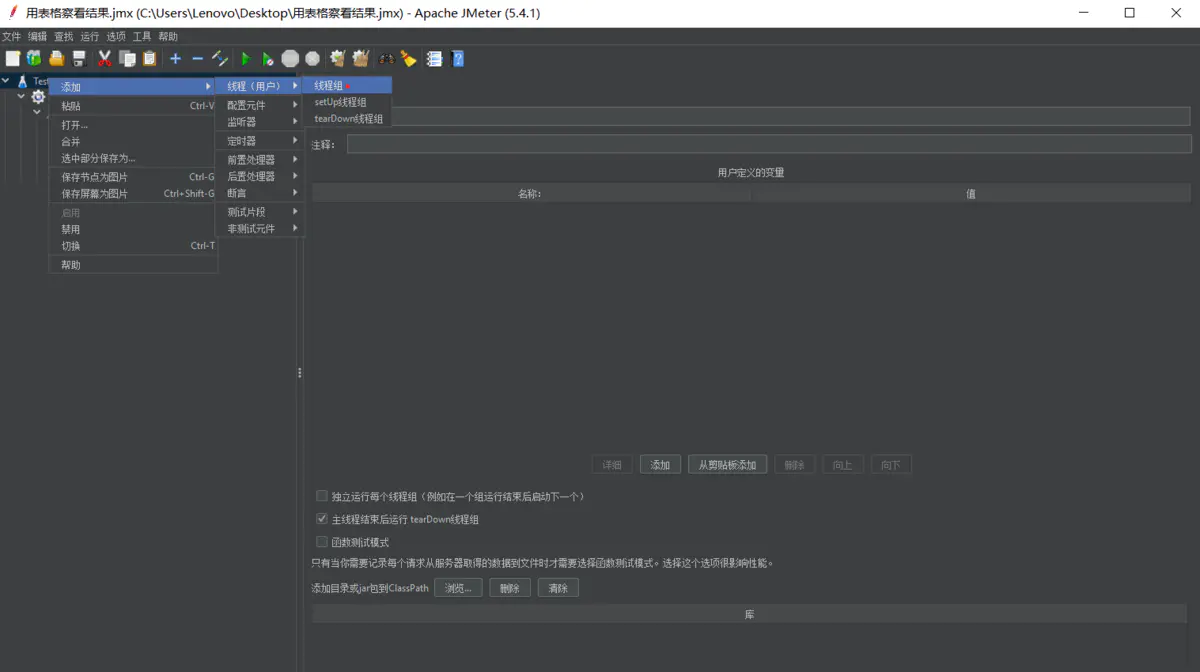This screenshot has height=672, width=1200.
Task: Click the round Shutdown icon
Action: point(313,59)
